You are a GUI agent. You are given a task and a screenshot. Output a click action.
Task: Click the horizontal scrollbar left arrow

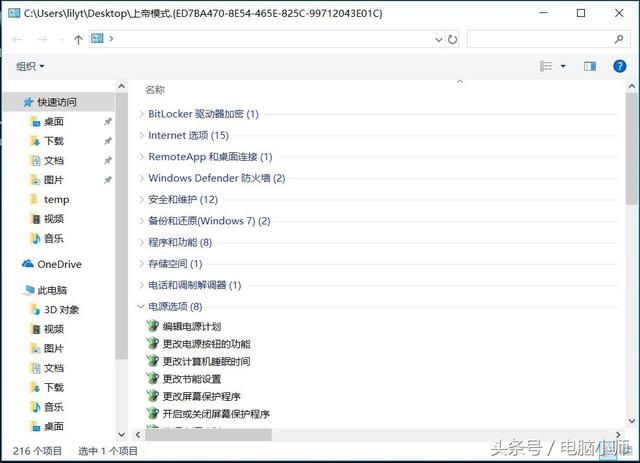[138, 435]
